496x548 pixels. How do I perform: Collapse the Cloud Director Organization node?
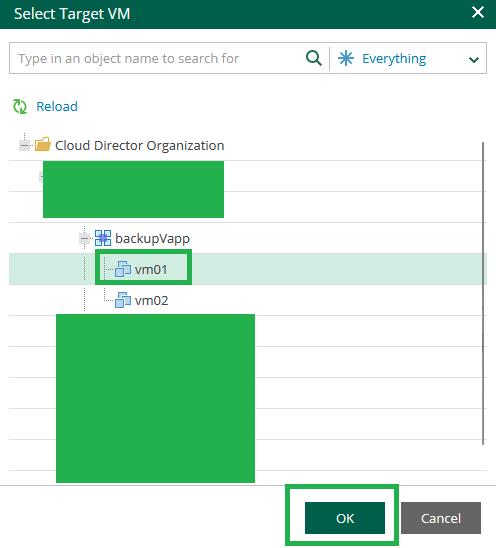click(x=24, y=145)
